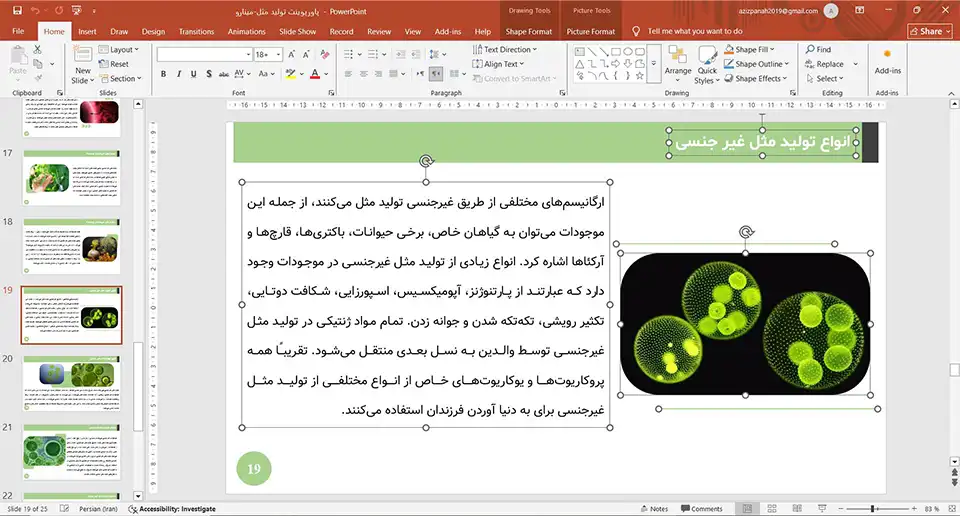Image resolution: width=960 pixels, height=516 pixels.
Task: Open the font name dropdown
Action: pos(249,54)
